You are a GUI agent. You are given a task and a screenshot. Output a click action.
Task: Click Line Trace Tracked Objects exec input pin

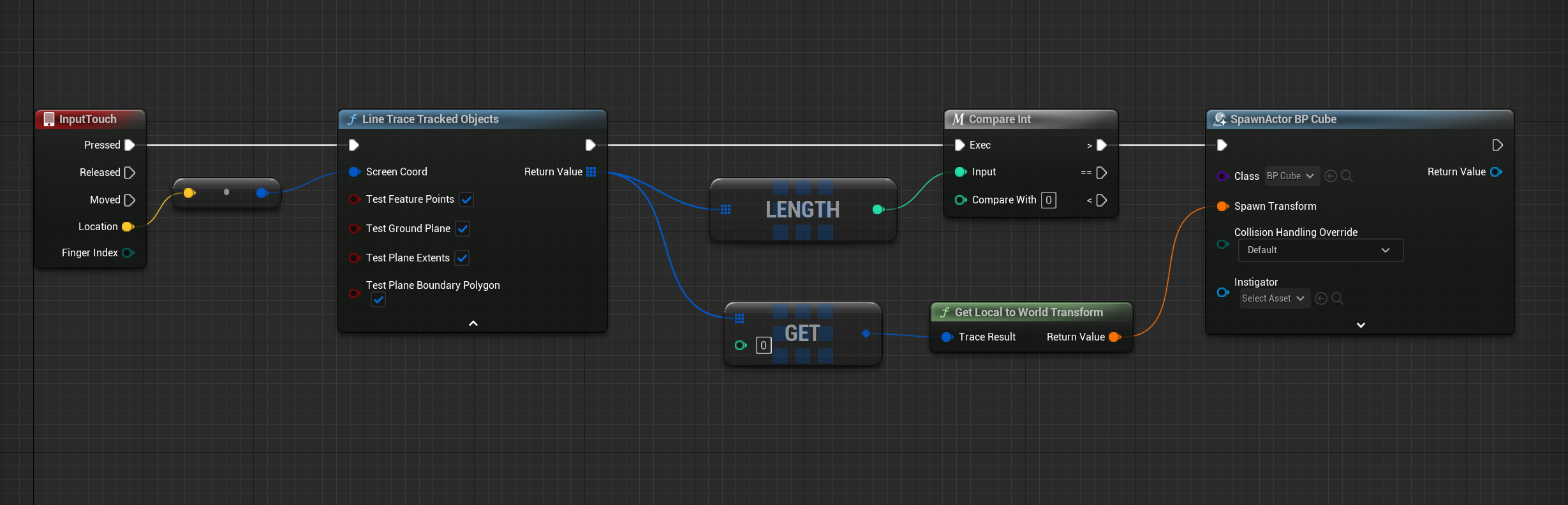pyautogui.click(x=354, y=145)
